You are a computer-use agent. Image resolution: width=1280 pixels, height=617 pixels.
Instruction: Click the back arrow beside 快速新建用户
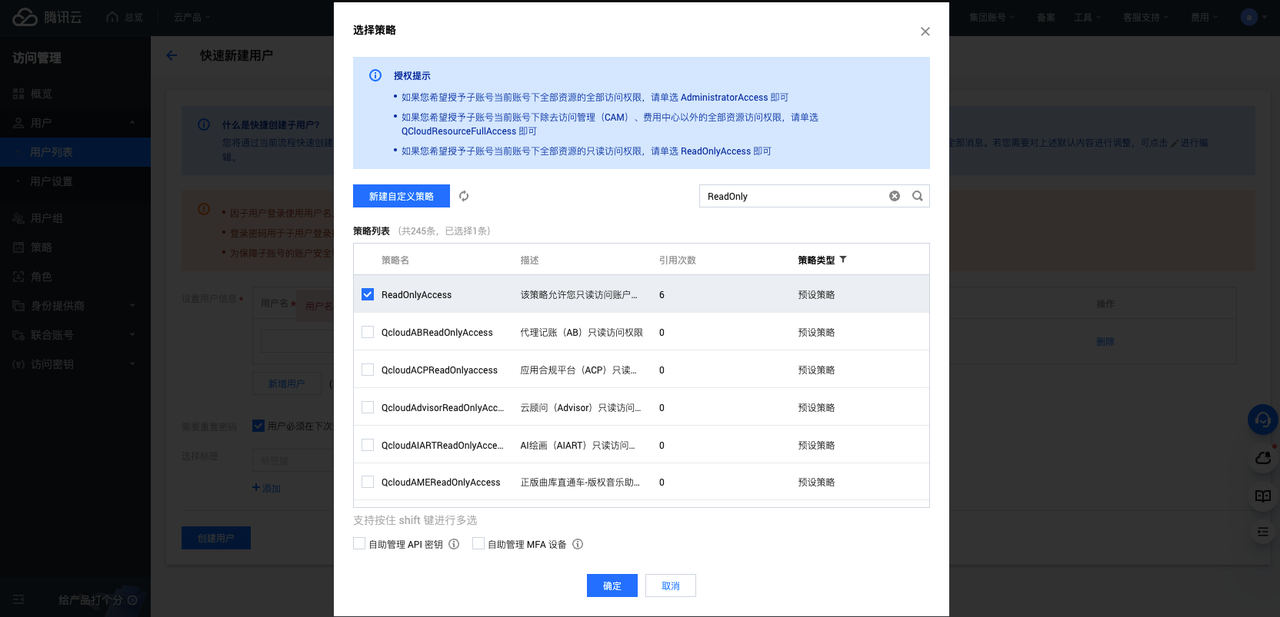[x=172, y=56]
